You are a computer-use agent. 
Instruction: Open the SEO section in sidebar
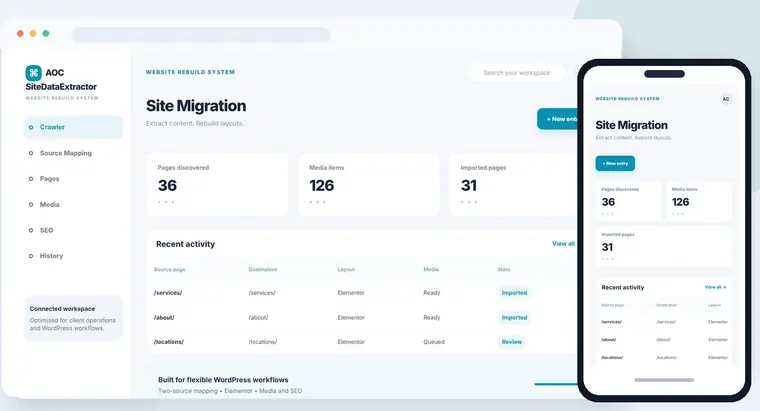coord(47,230)
